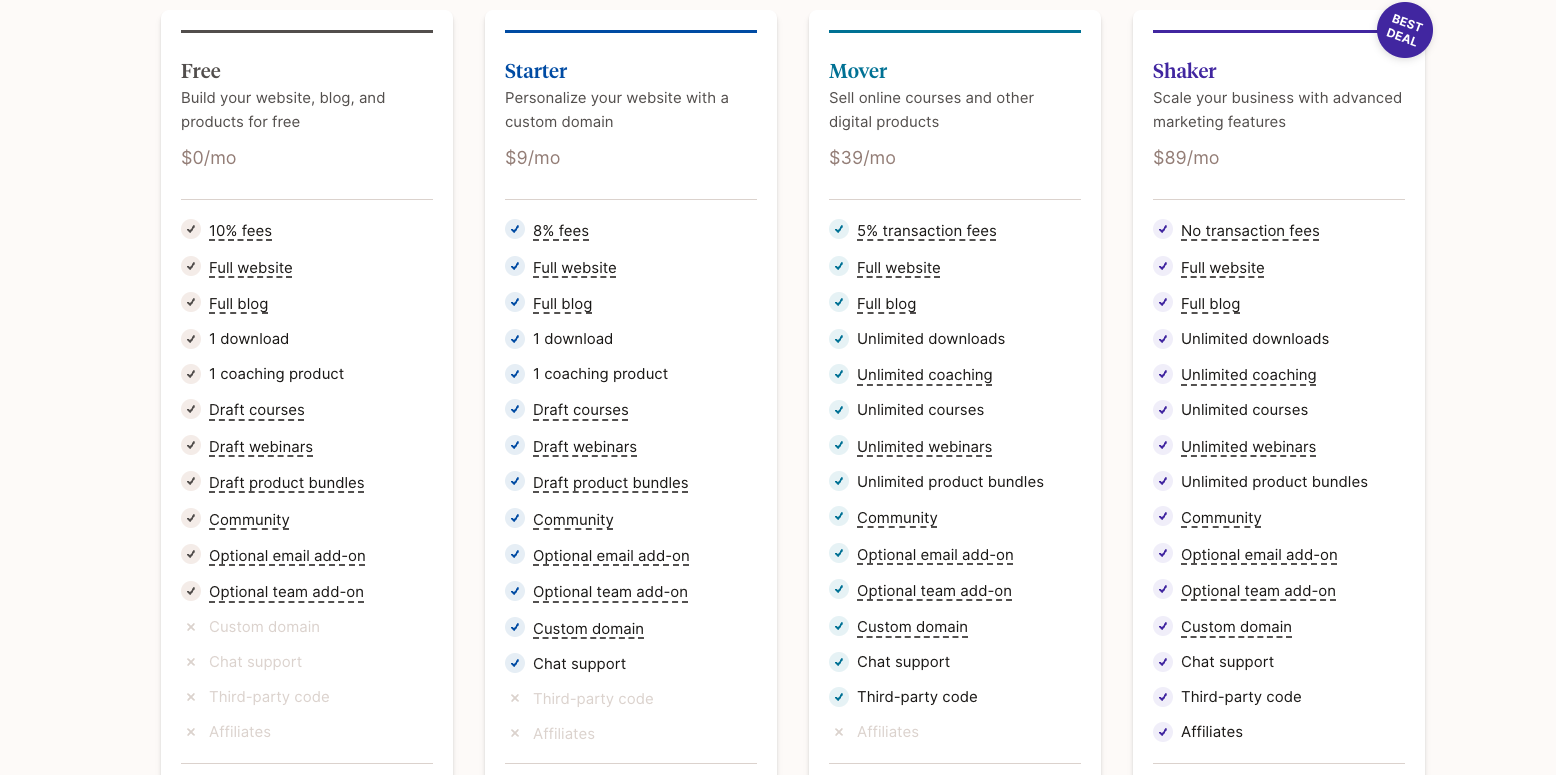
Task: Click checkmark beside No transaction fees
Action: 1163,230
